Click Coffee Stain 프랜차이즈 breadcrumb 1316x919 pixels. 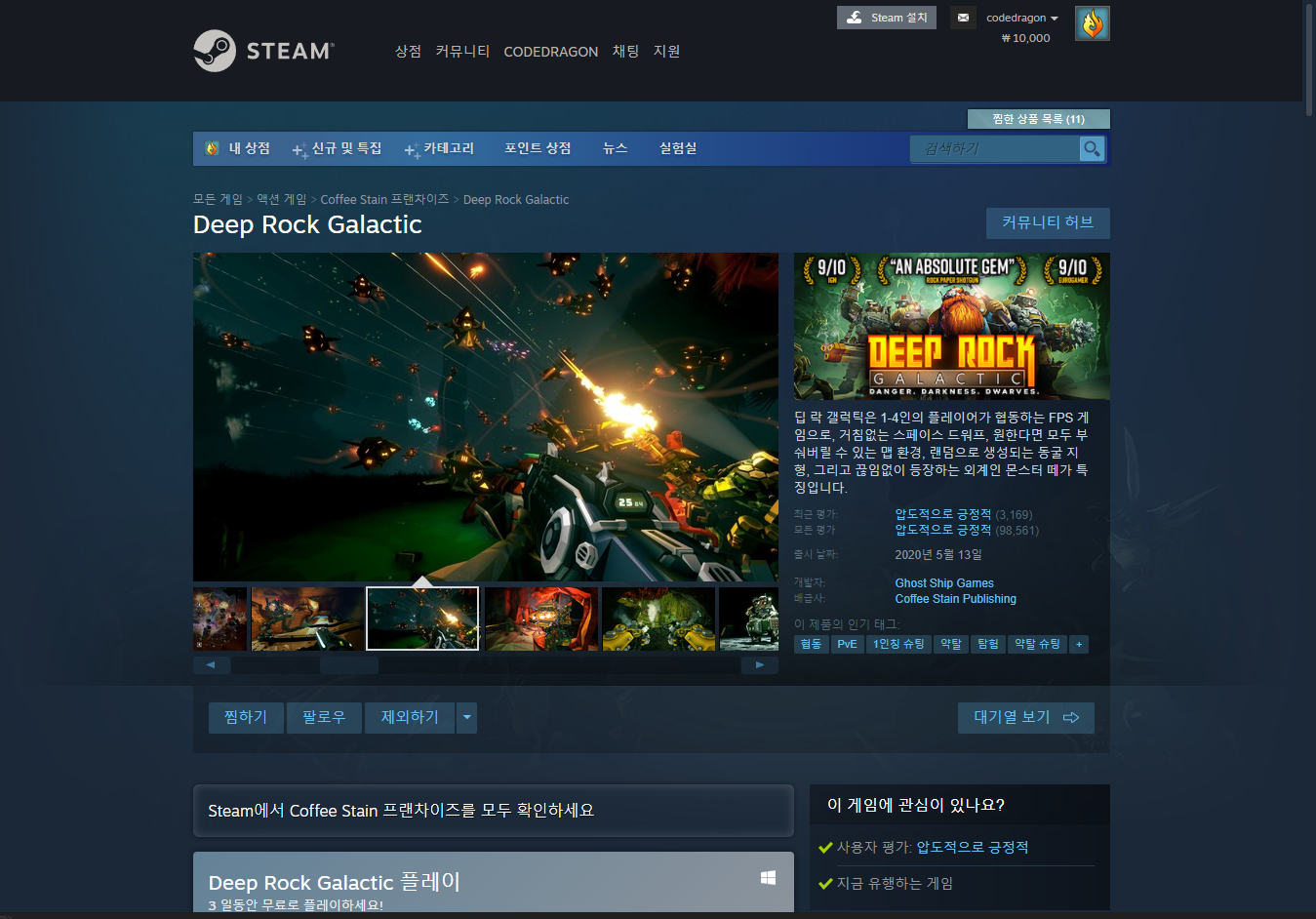coord(384,199)
